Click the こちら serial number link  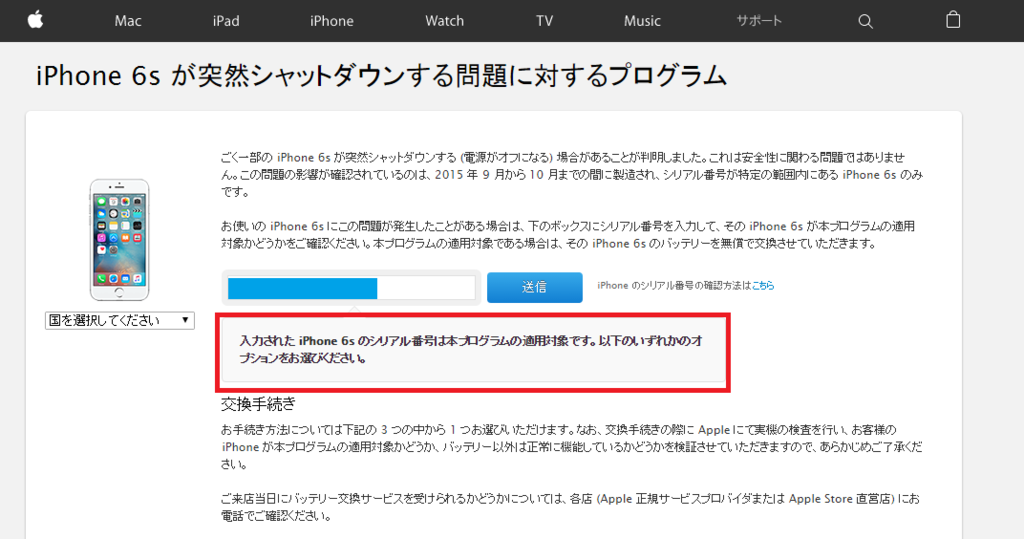pos(763,286)
